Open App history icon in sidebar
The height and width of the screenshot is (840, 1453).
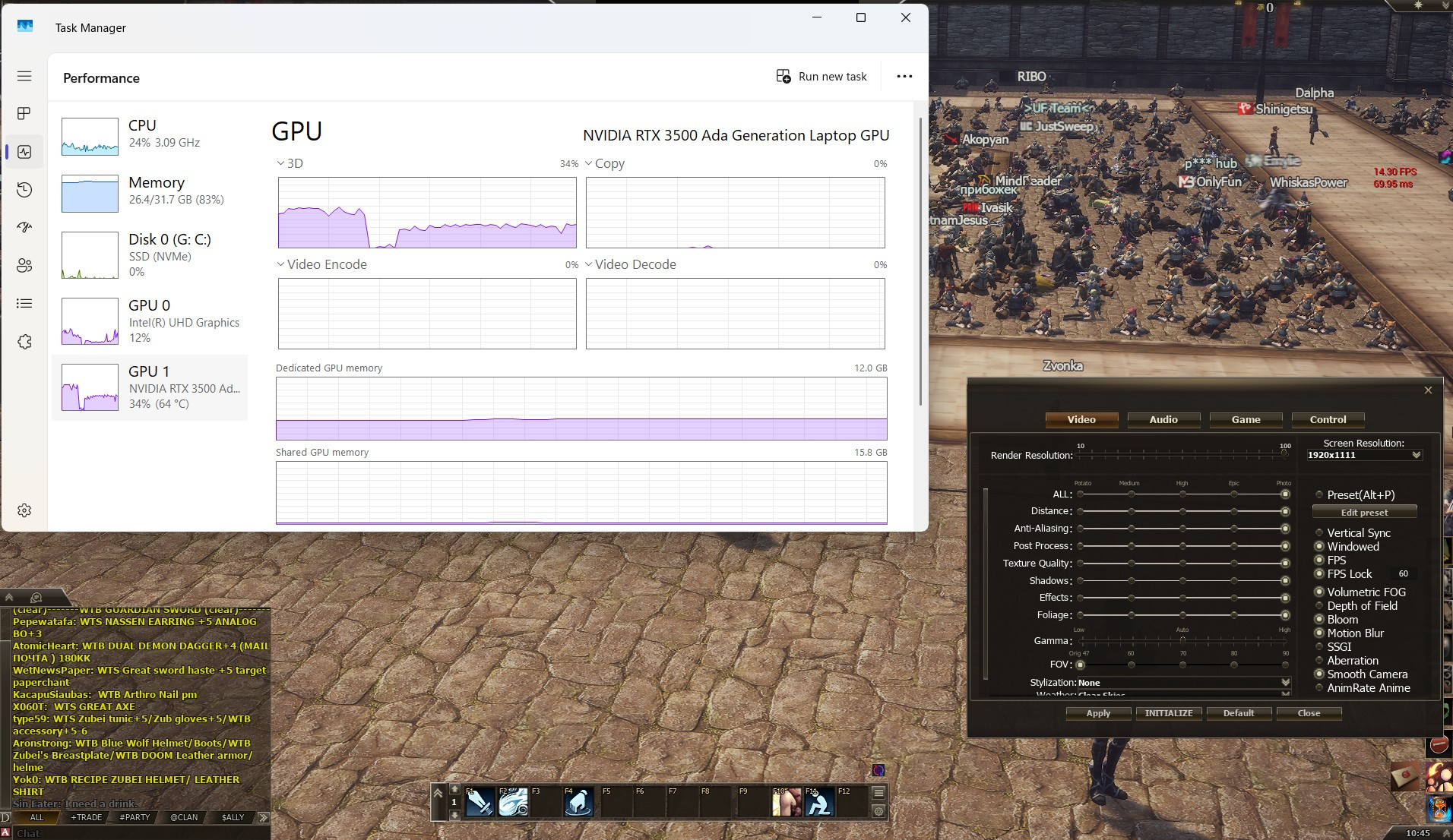point(24,190)
